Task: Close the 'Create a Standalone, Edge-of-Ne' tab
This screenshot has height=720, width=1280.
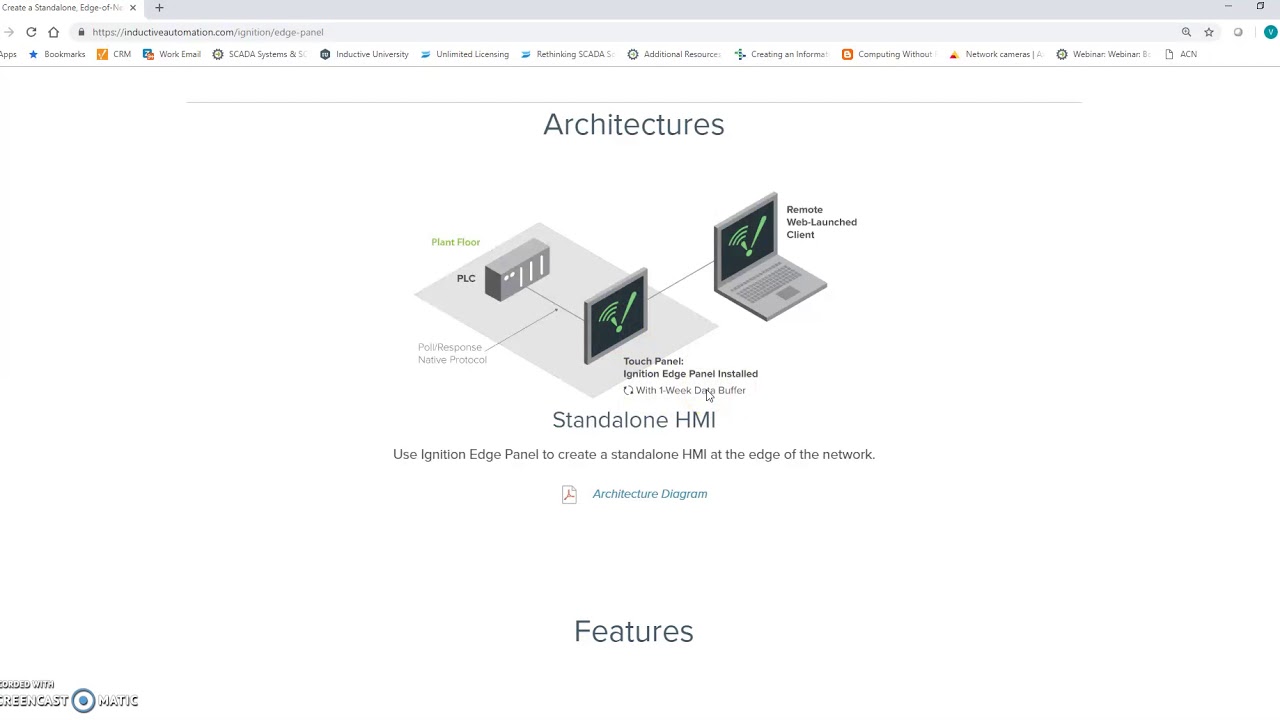Action: [132, 8]
